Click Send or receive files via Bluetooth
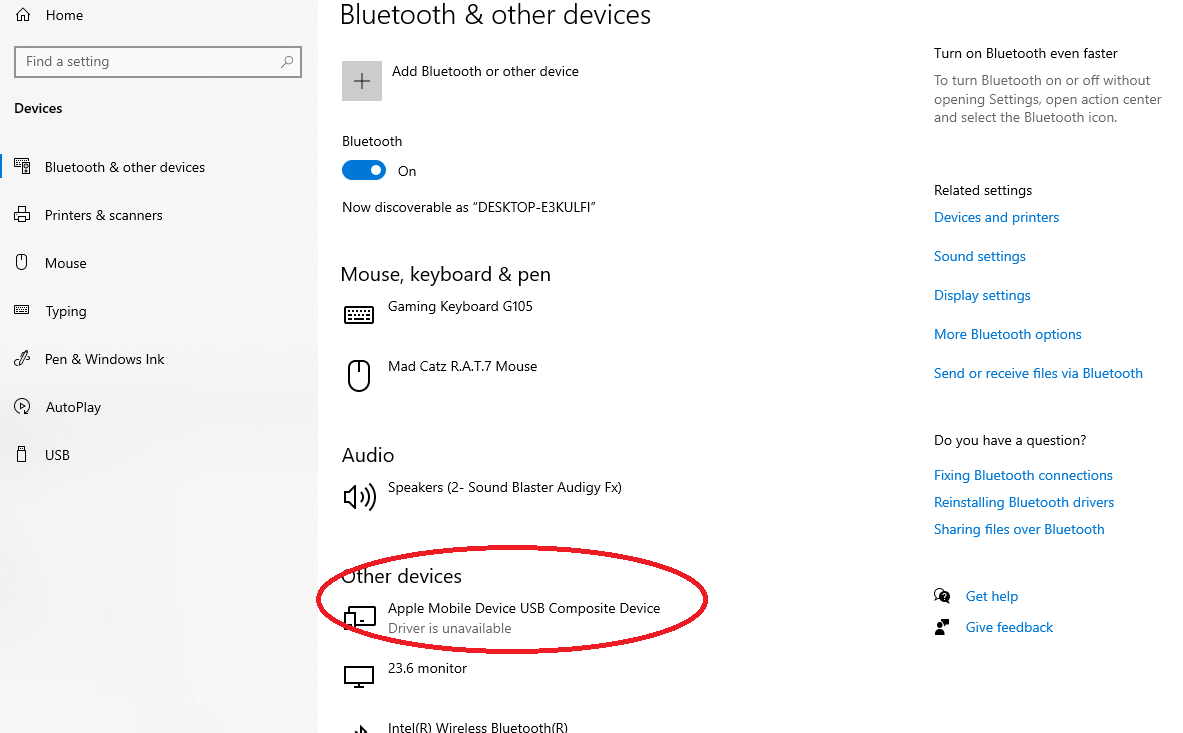This screenshot has width=1183, height=733. pos(1037,373)
